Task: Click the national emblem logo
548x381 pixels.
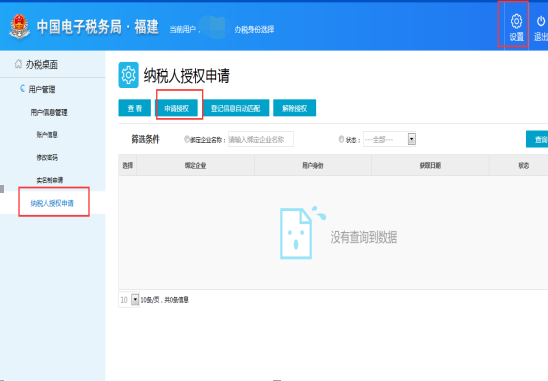Action: pos(19,26)
